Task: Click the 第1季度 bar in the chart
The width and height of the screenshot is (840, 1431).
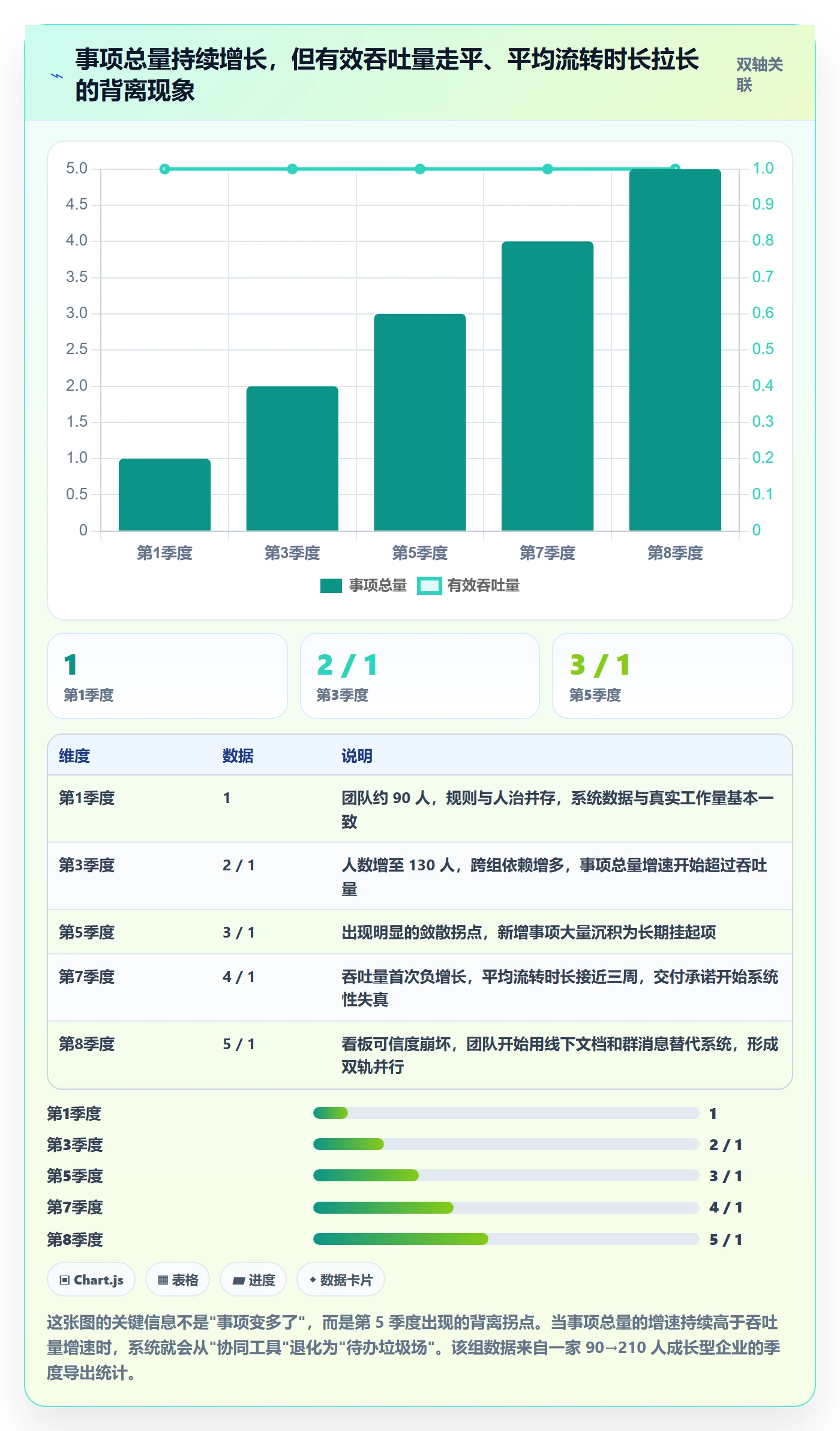Action: 164,495
